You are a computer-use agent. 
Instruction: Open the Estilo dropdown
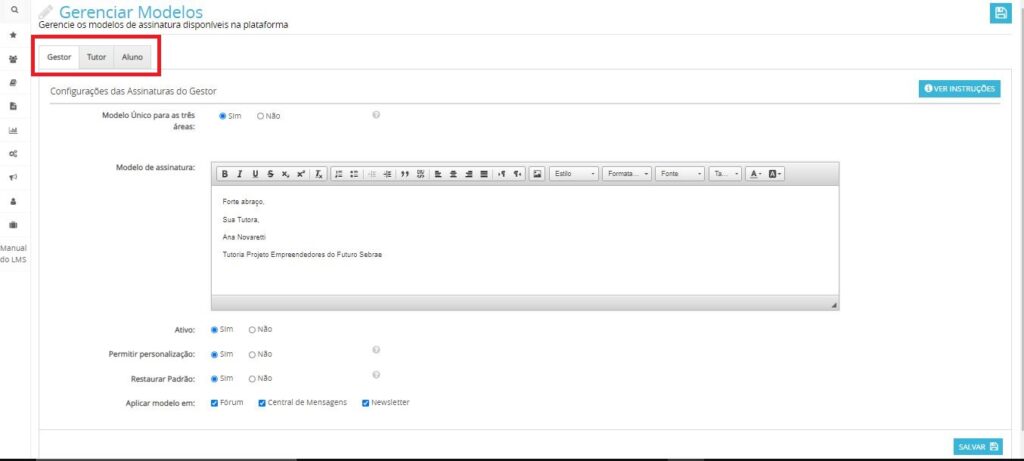click(575, 174)
